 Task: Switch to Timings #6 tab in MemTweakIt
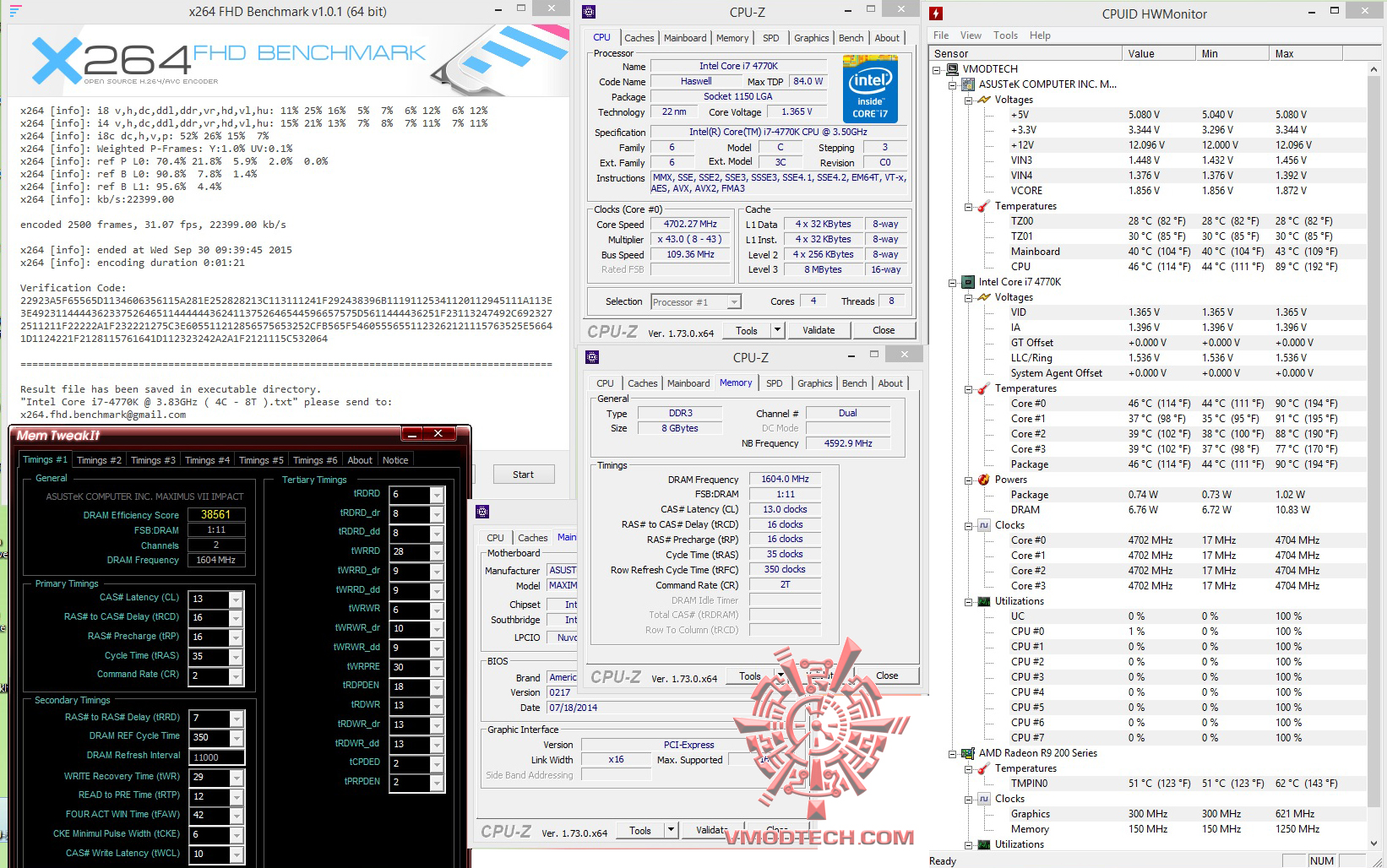pos(315,460)
